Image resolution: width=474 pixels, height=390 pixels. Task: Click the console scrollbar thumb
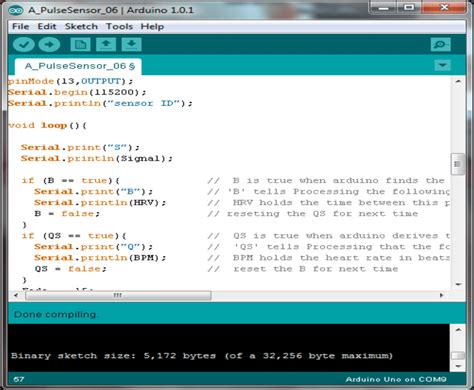pos(458,355)
